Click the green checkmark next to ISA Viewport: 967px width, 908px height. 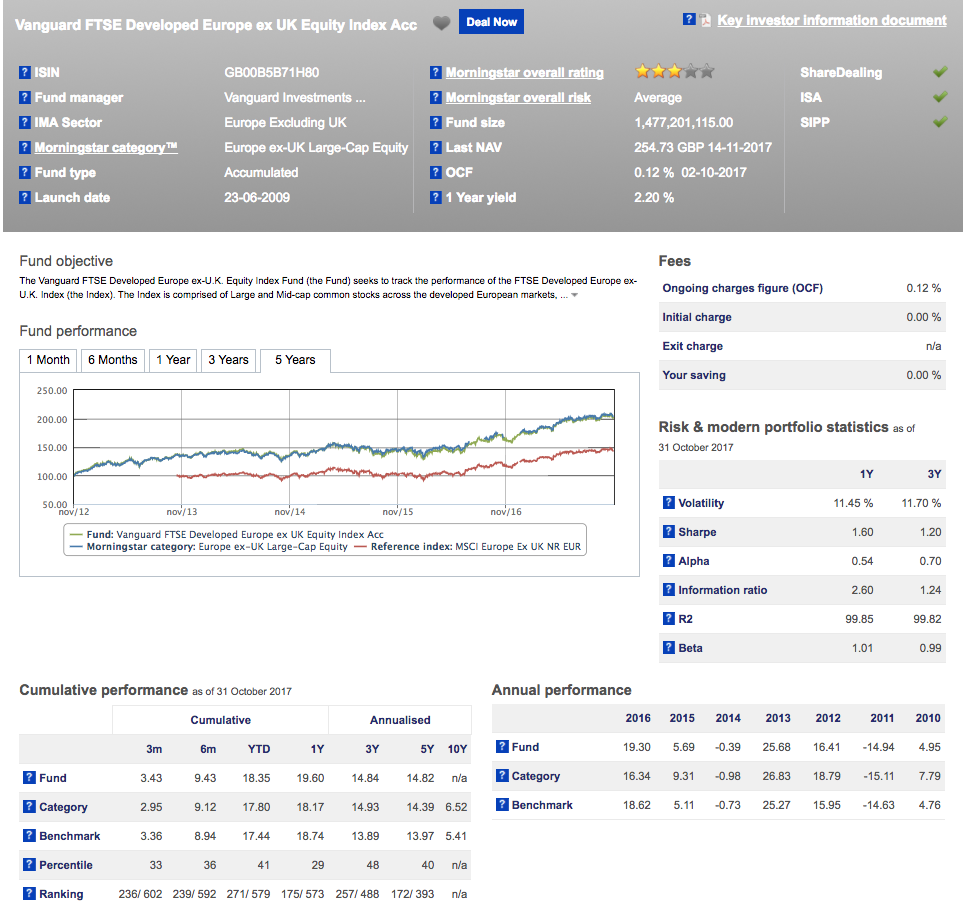click(939, 97)
